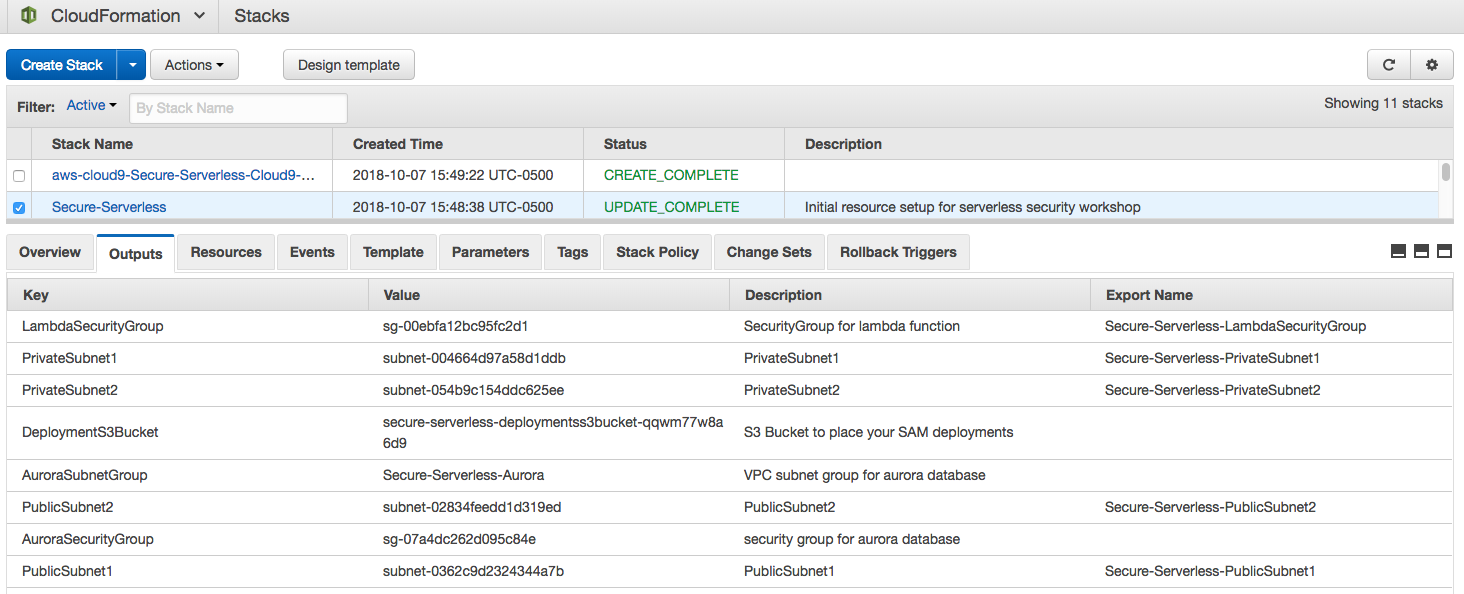Click 'SecurityGroup for lambda function' description

tap(852, 326)
